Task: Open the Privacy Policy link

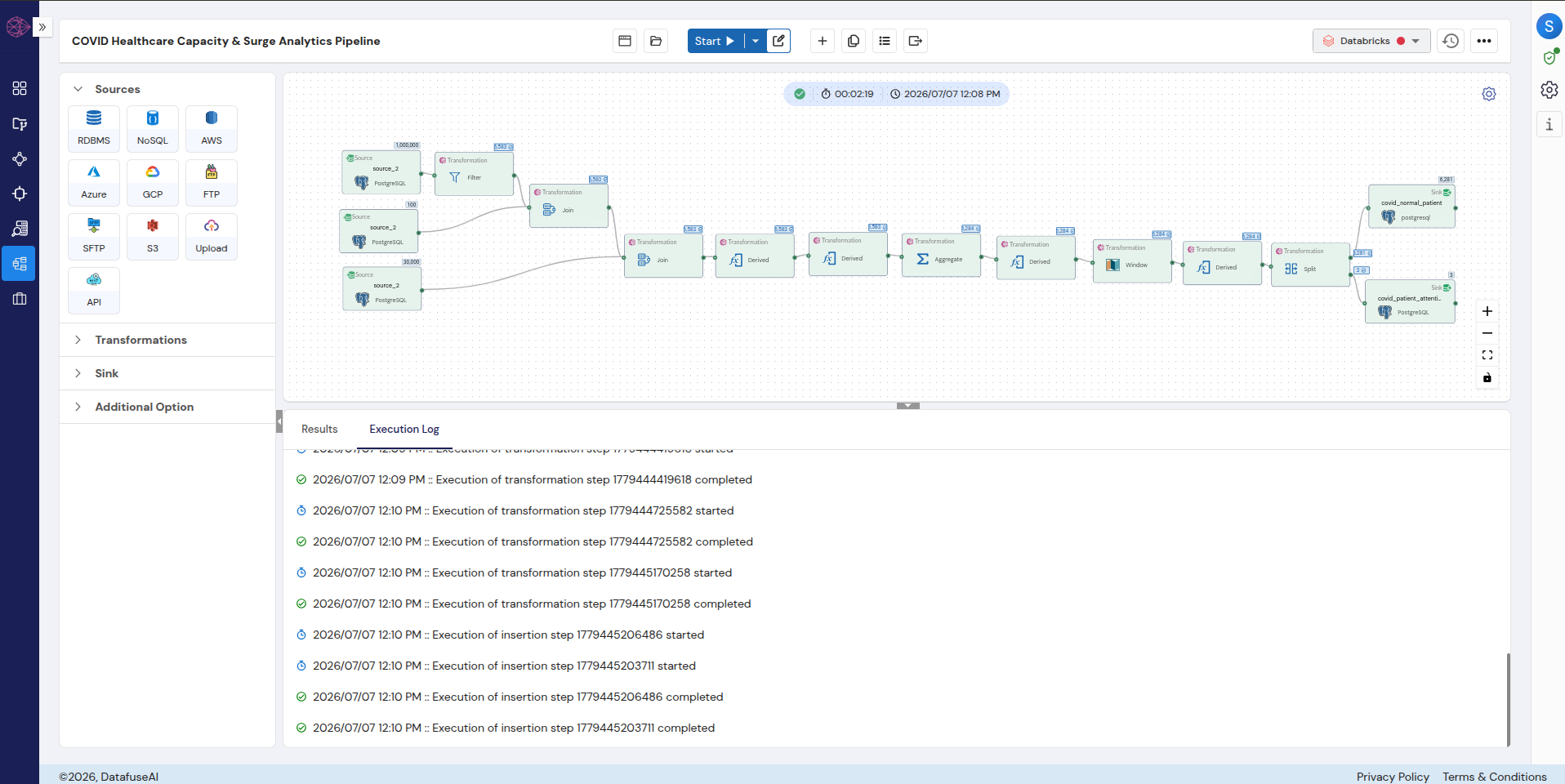Action: tap(1393, 777)
